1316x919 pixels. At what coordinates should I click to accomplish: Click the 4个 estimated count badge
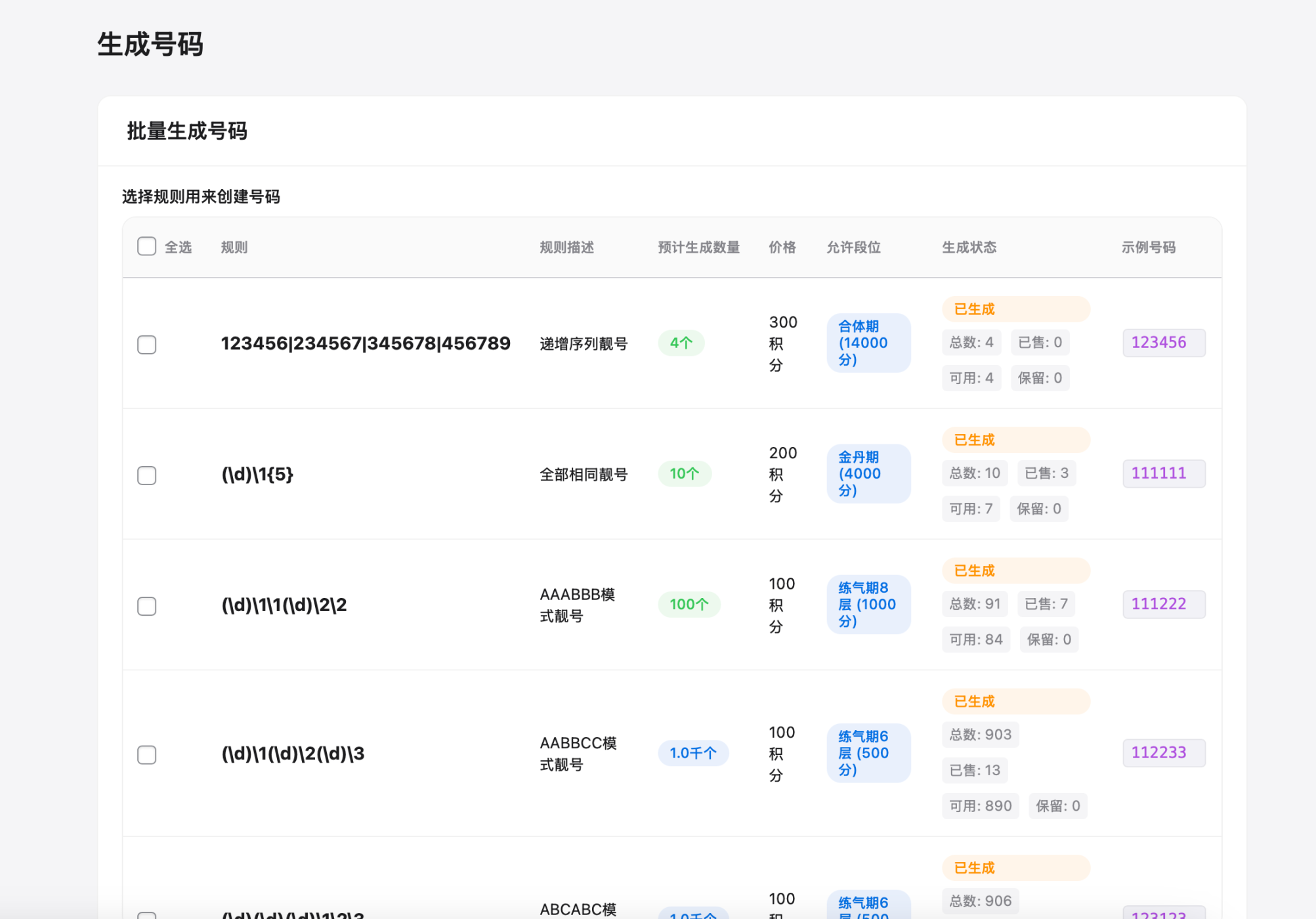(x=681, y=343)
